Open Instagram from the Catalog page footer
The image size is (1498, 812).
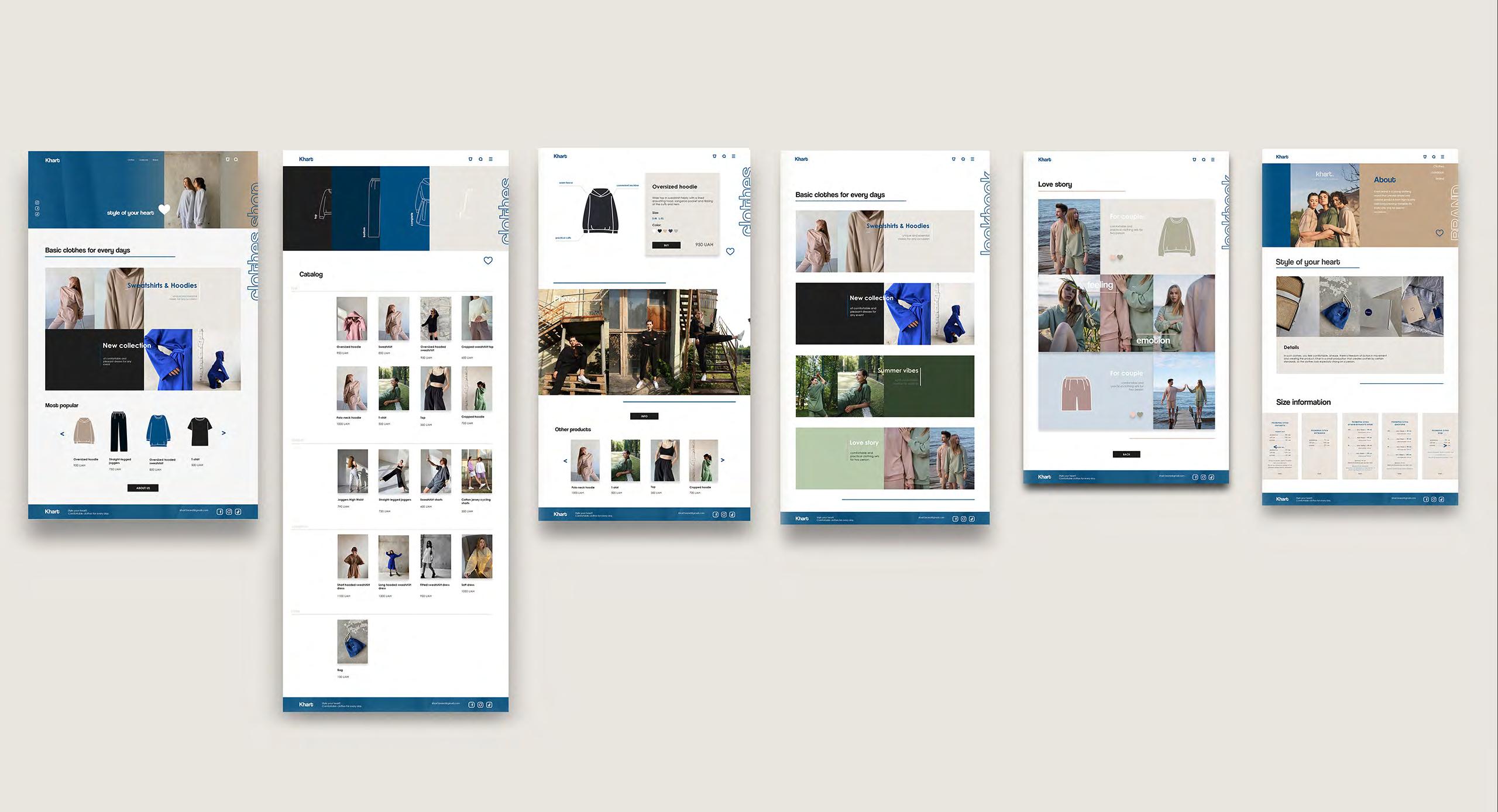[x=480, y=704]
